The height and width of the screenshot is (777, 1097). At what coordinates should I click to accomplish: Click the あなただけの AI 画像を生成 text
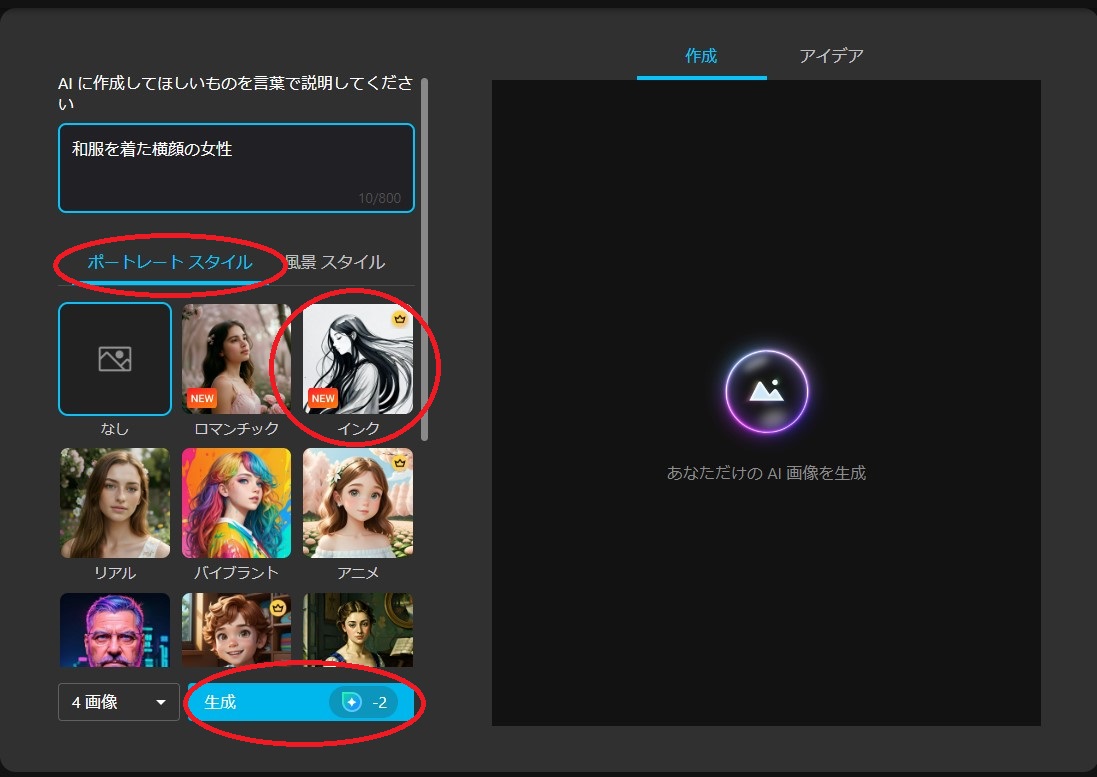pyautogui.click(x=766, y=473)
